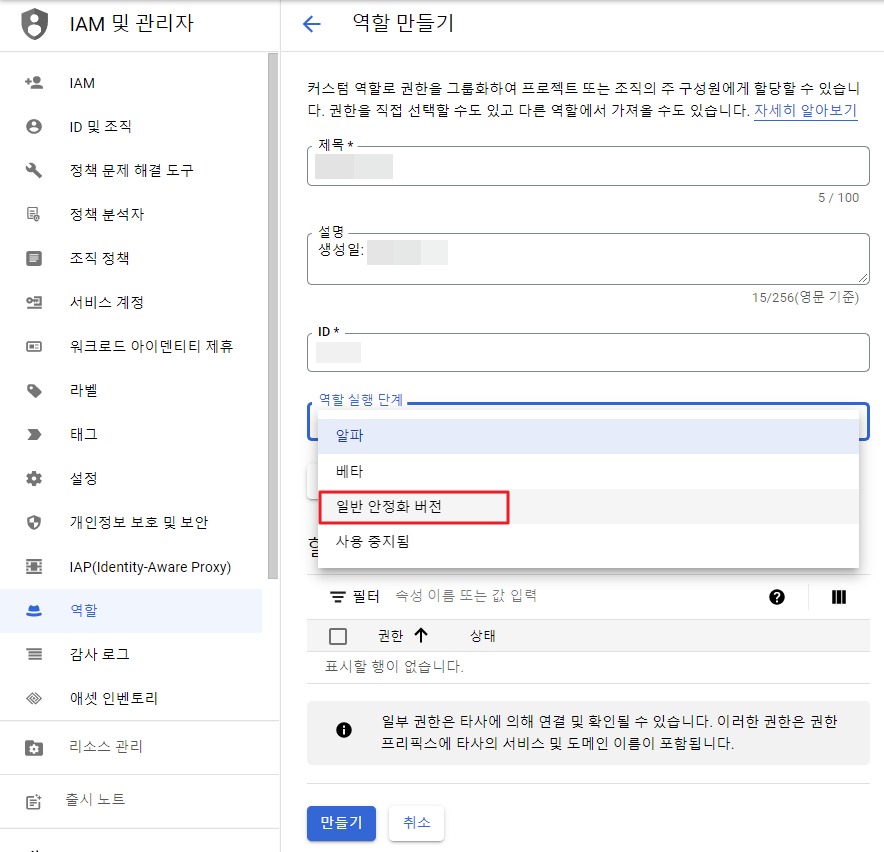Screen dimensions: 884x852
Task: Click the 설정 gear icon in sidebar
Action: point(34,479)
